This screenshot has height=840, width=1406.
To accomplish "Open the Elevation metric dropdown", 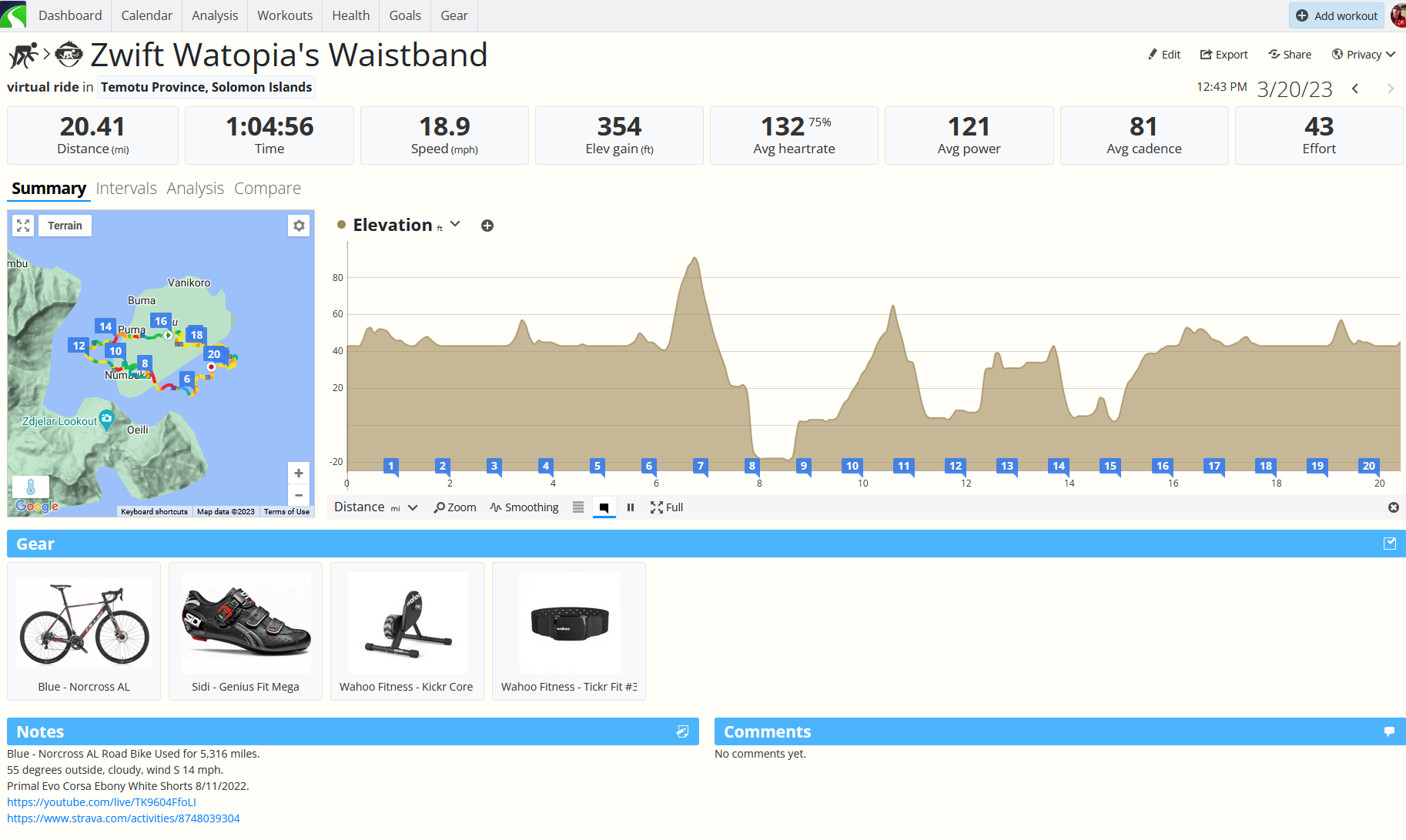I will pos(455,224).
